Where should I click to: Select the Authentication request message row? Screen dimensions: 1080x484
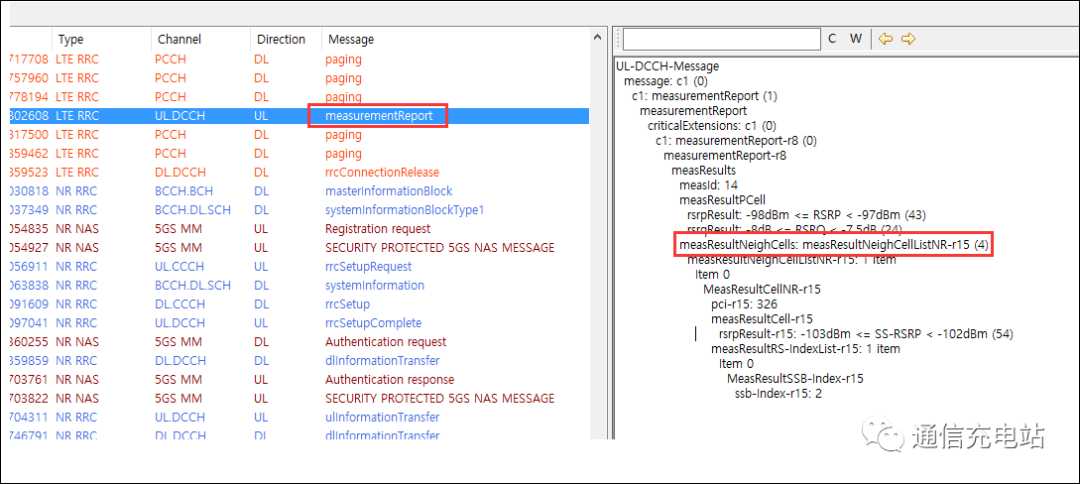coord(299,341)
